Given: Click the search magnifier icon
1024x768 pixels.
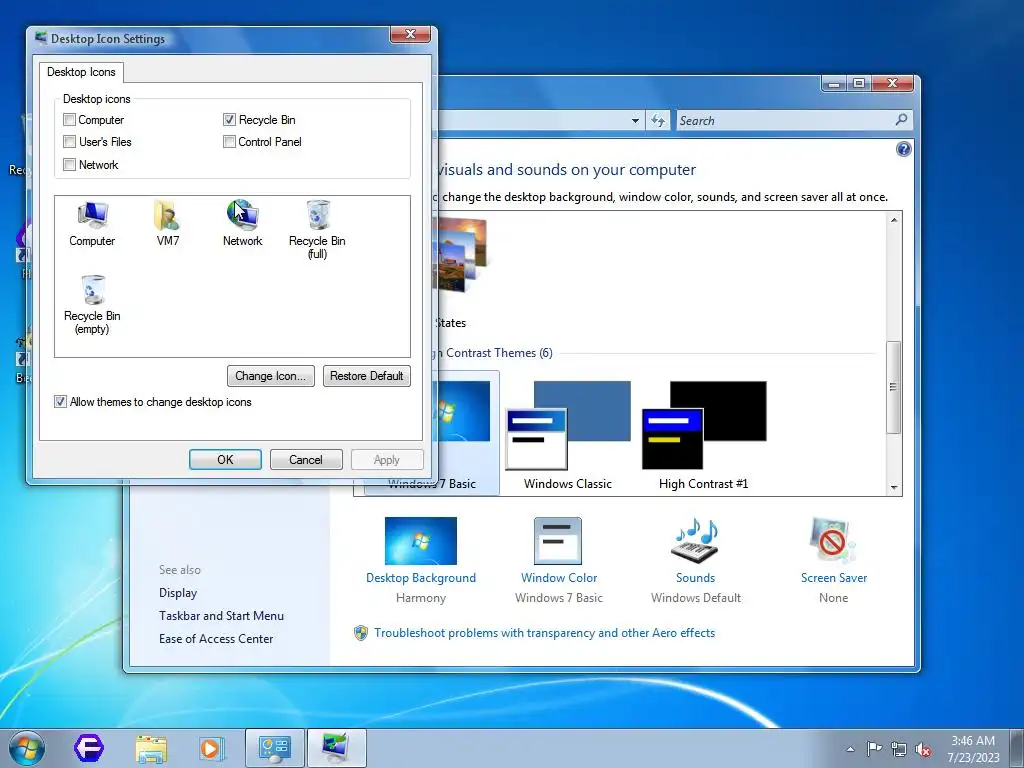Looking at the screenshot, I should click(901, 120).
